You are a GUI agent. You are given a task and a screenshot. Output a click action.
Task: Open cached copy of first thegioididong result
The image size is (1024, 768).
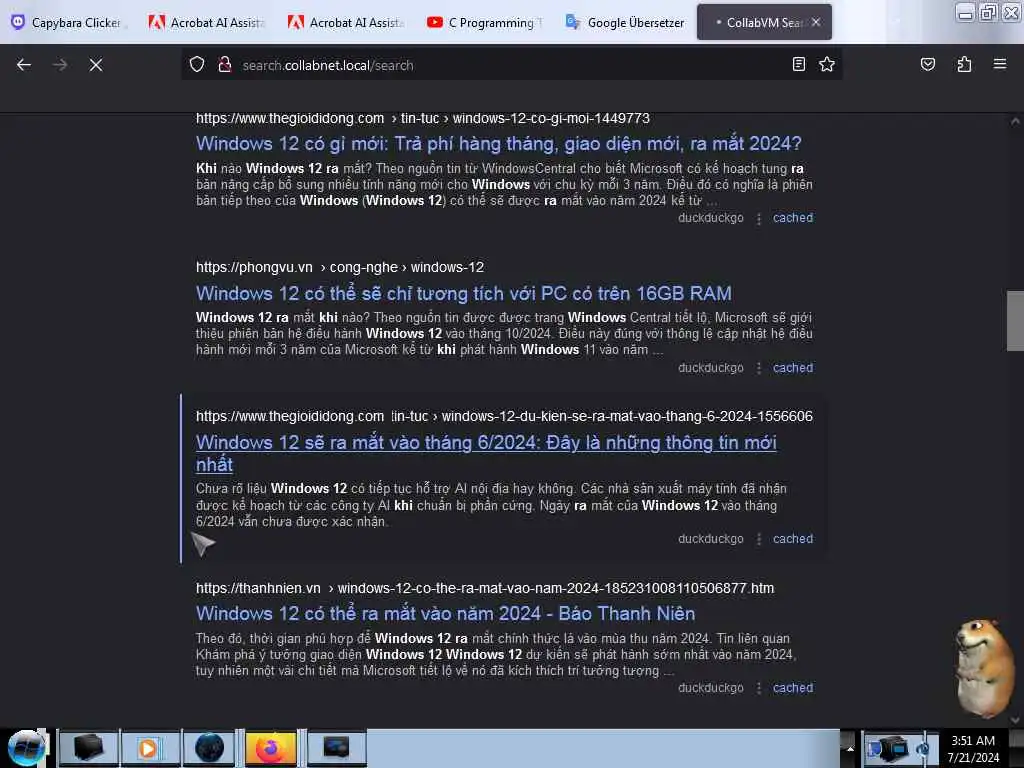[x=793, y=218]
